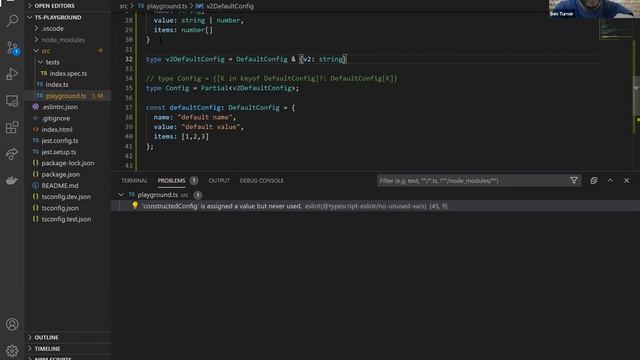Open the Accounts menu icon
This screenshot has width=640, height=360.
click(x=12, y=324)
